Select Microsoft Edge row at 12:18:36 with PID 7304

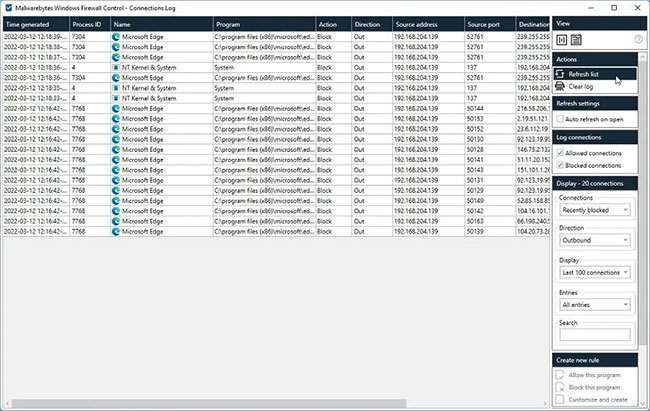tap(276, 78)
